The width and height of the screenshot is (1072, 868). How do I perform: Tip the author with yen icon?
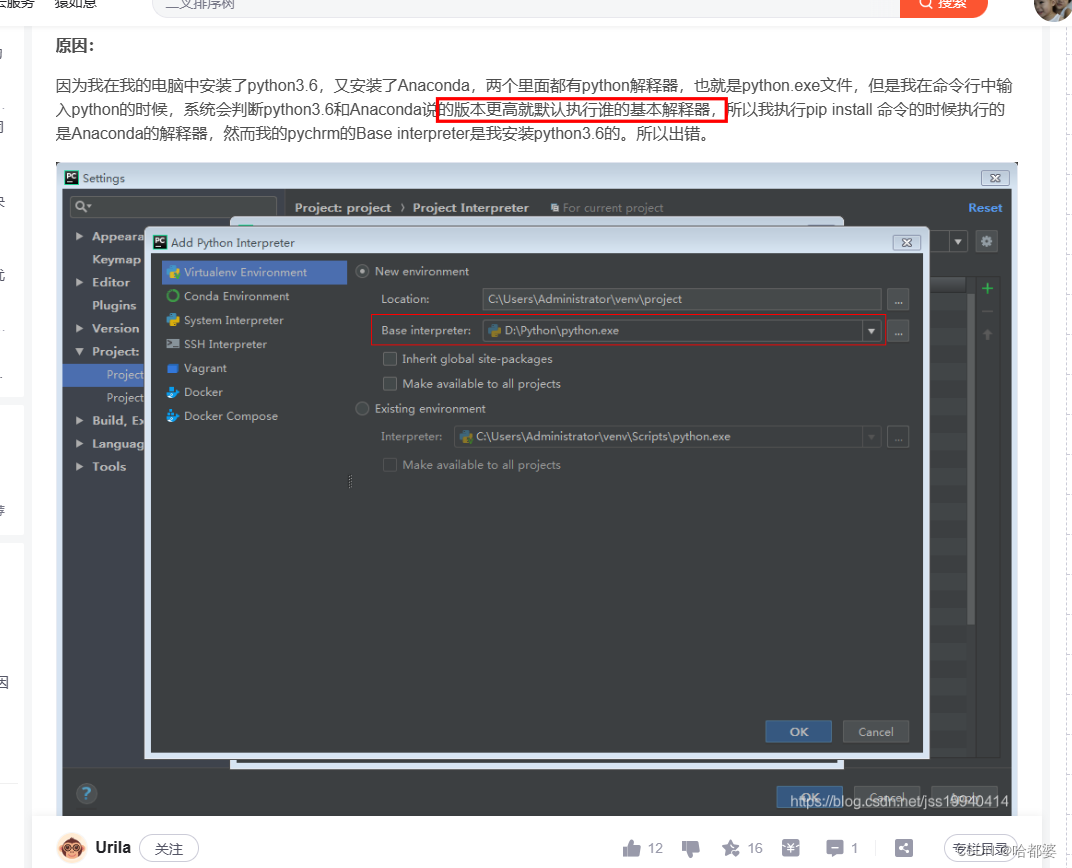[791, 848]
